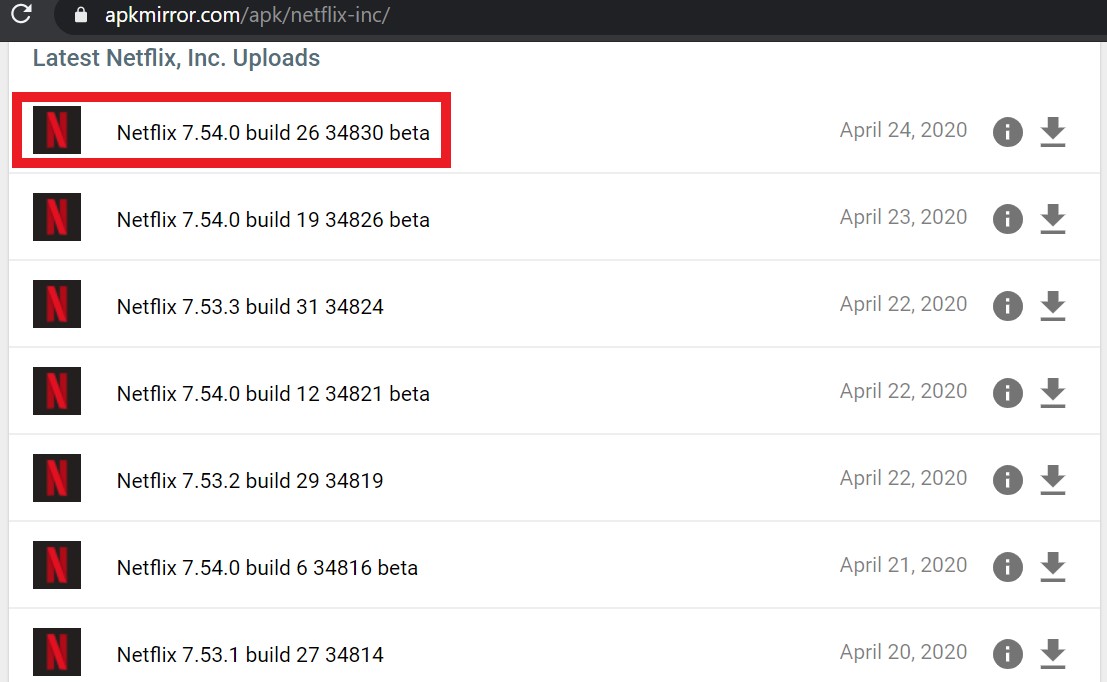
Task: Download Netflix 7.53.3 build 31 34824
Action: [1053, 306]
